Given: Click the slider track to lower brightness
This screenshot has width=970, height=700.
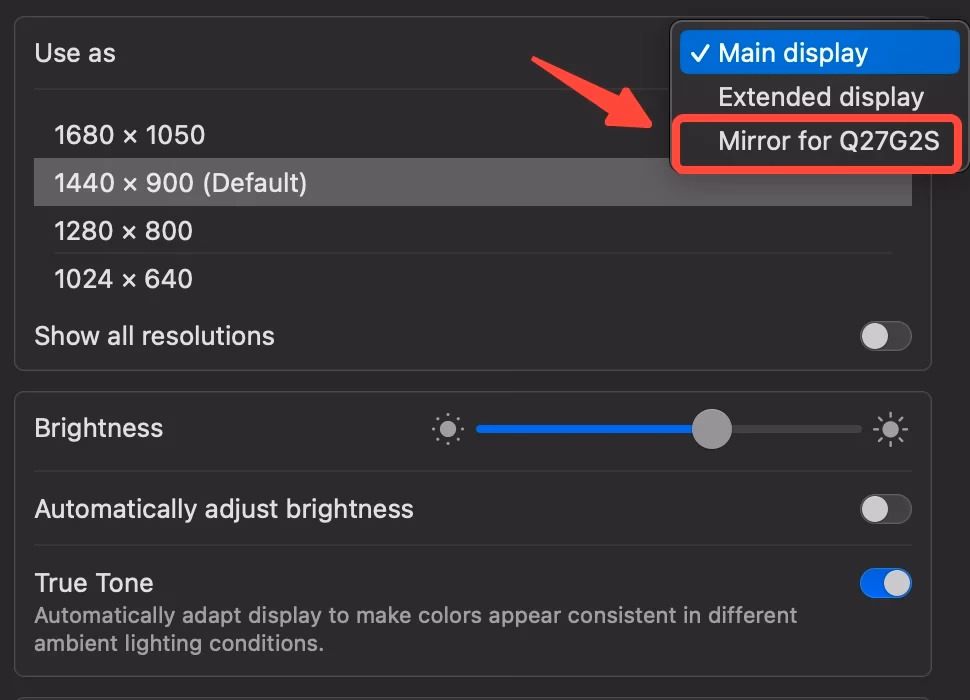Looking at the screenshot, I should 560,429.
